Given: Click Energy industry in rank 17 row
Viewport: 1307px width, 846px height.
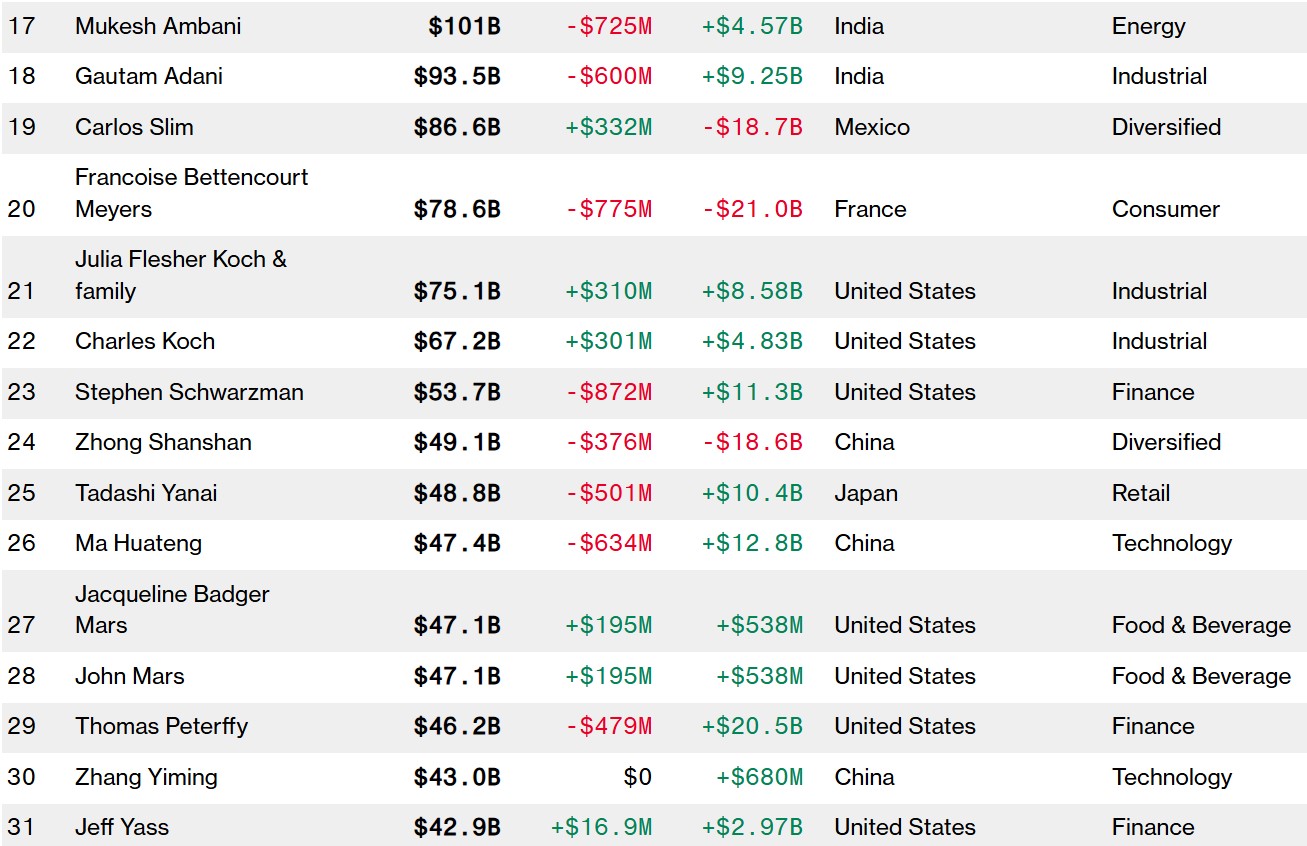Looking at the screenshot, I should [1148, 26].
